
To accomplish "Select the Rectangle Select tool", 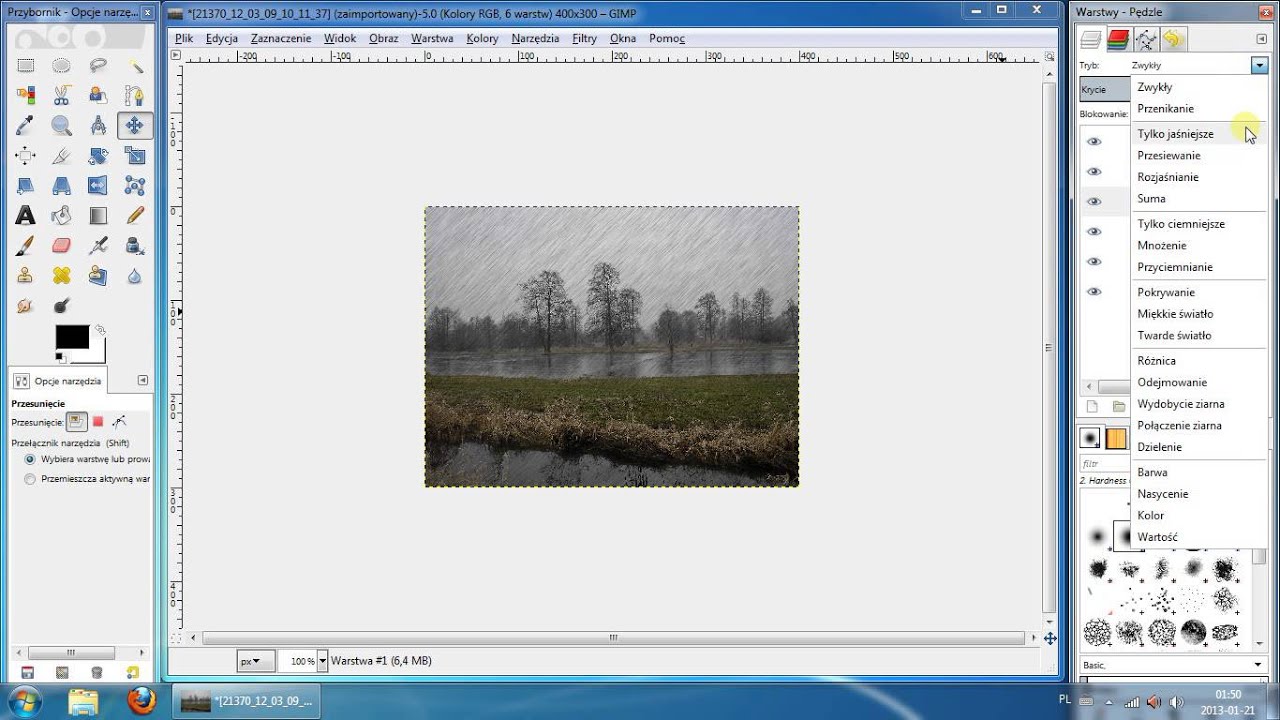I will pyautogui.click(x=25, y=66).
